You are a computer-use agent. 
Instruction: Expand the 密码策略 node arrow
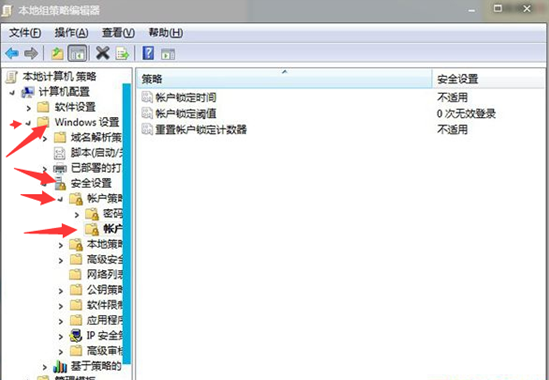pos(77,214)
